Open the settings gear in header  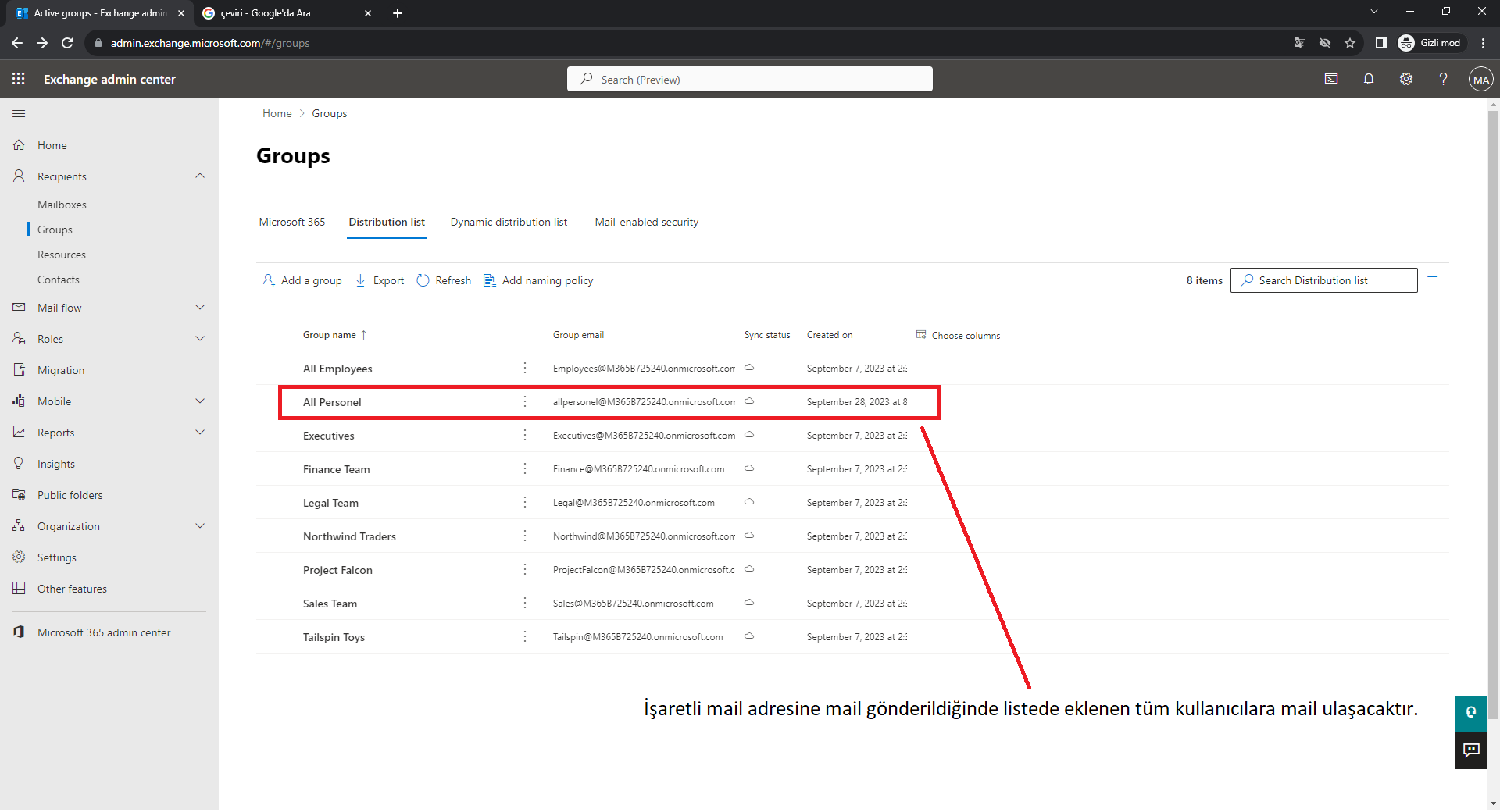pos(1406,79)
